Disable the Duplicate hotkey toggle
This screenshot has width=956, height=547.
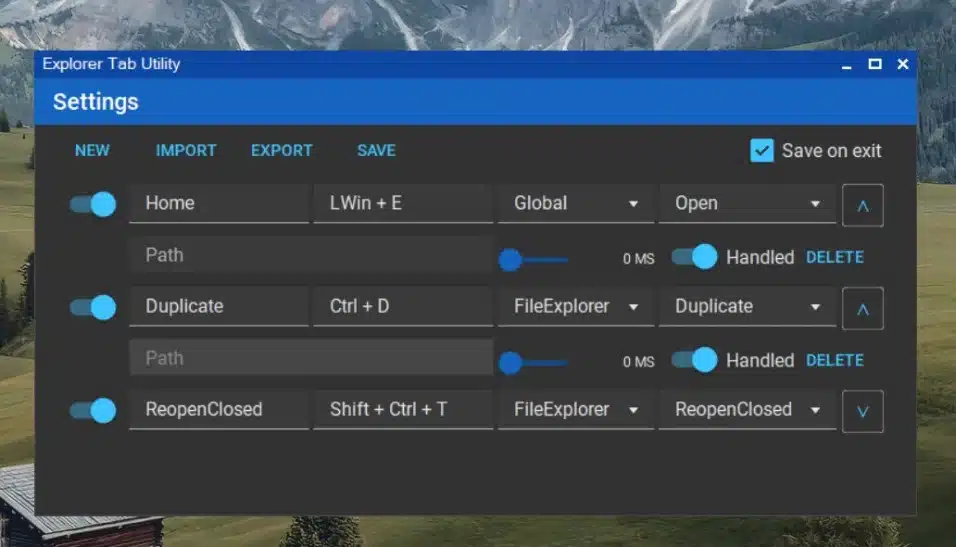(93, 307)
